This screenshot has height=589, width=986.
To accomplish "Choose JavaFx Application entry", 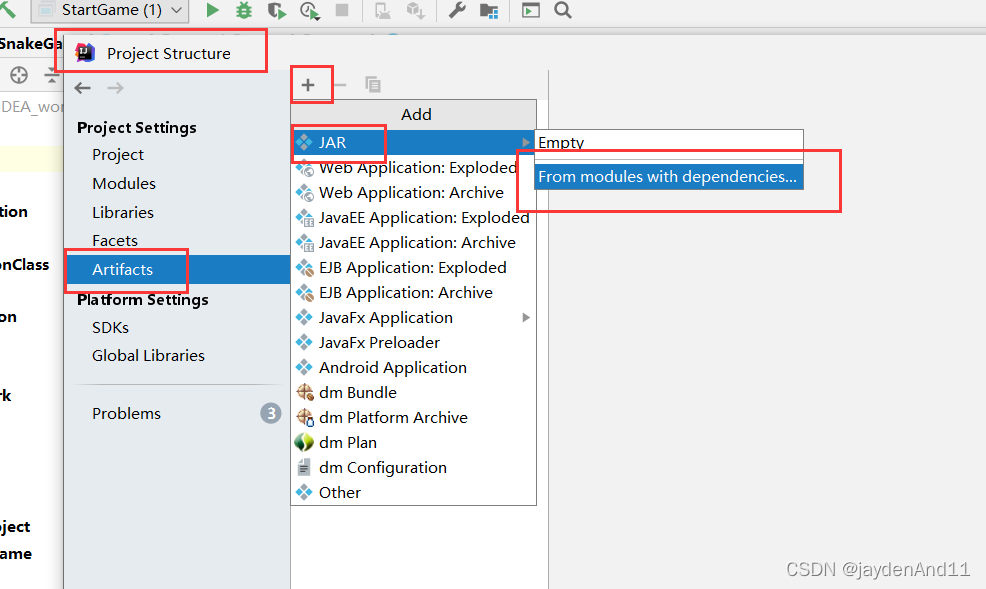I will coord(413,317).
